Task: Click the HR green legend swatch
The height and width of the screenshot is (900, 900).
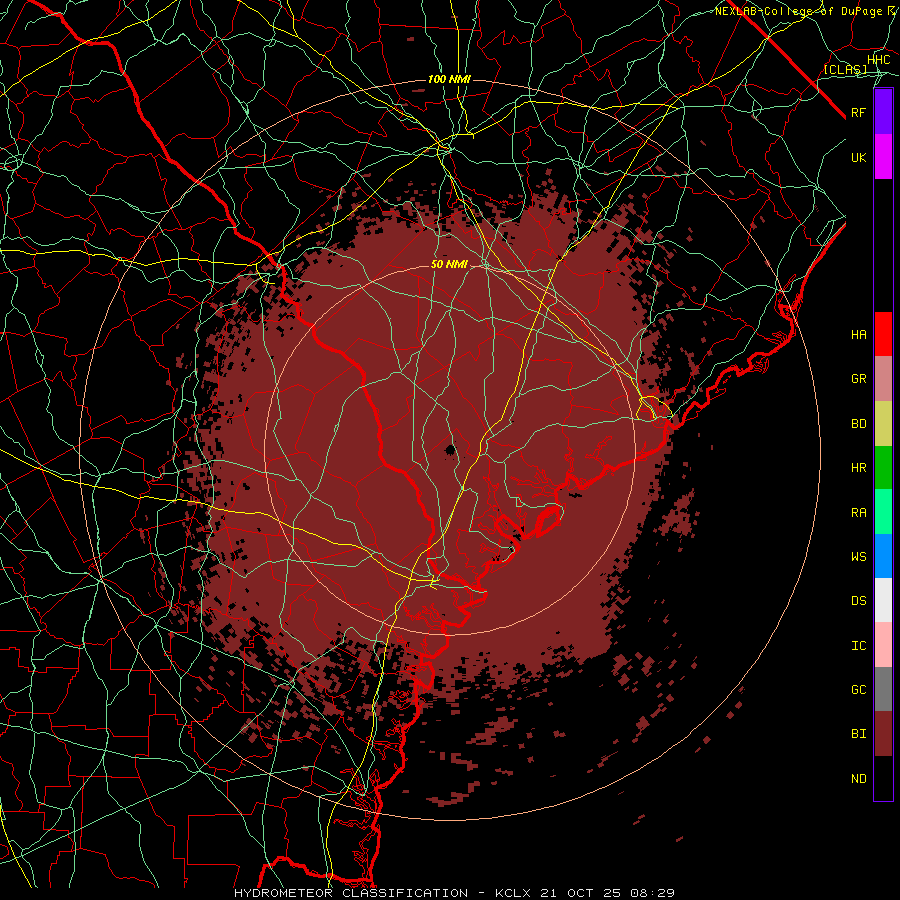Action: 883,467
